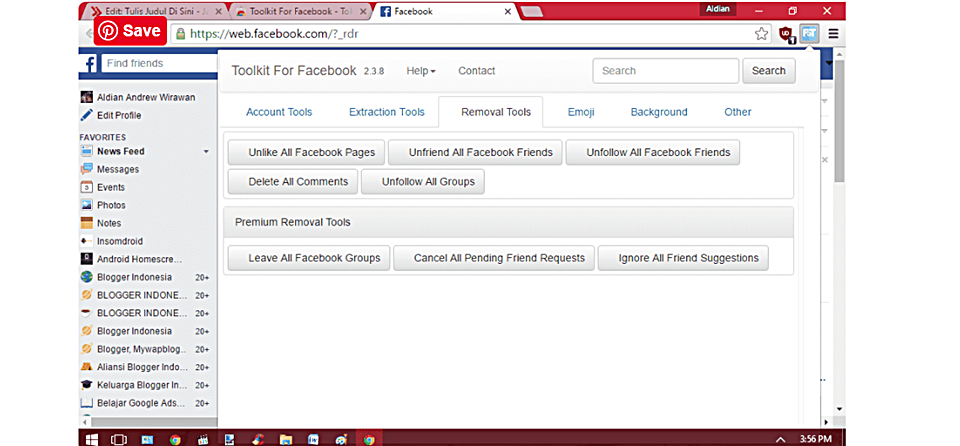
Task: Open the Emoji tab
Action: (581, 112)
